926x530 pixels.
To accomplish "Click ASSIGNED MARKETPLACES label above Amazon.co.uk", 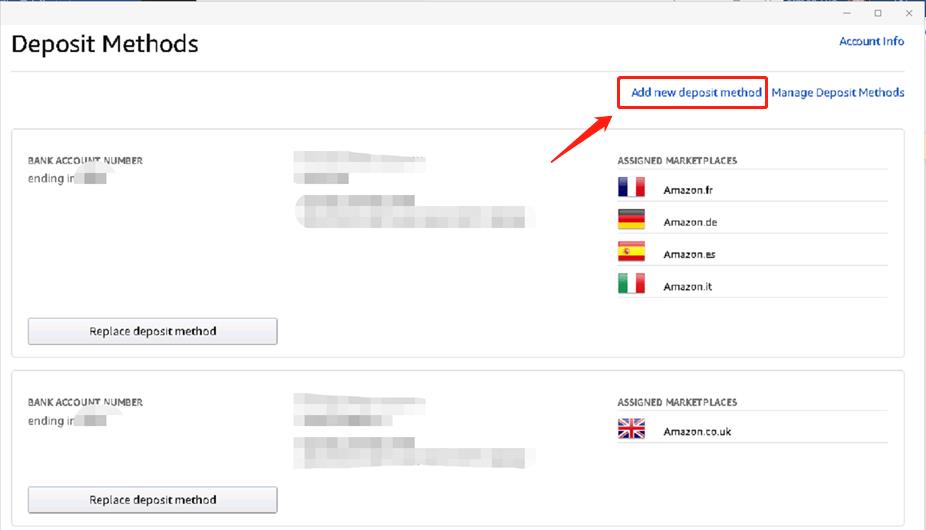I will [677, 402].
